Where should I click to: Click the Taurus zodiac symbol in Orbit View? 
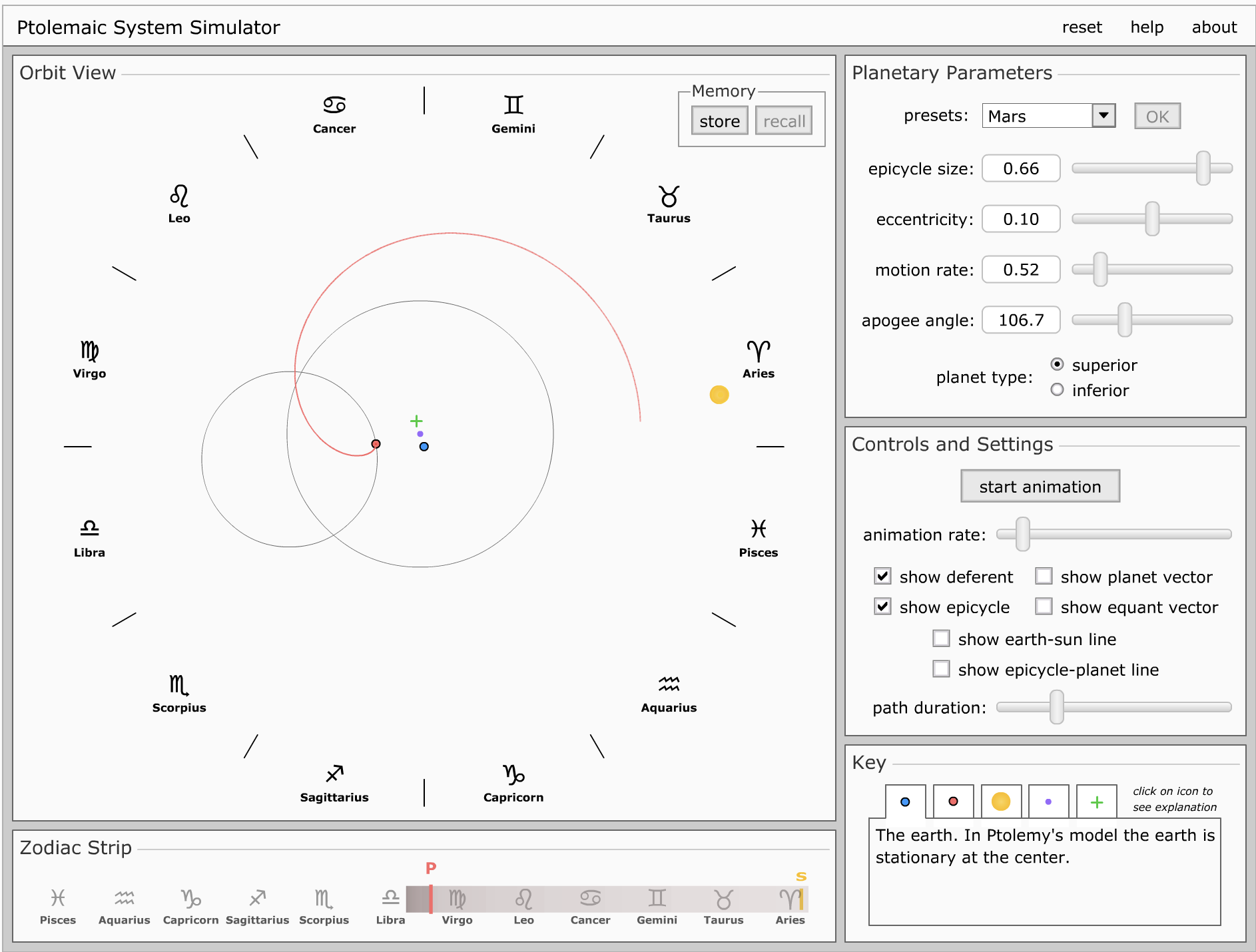pos(669,196)
